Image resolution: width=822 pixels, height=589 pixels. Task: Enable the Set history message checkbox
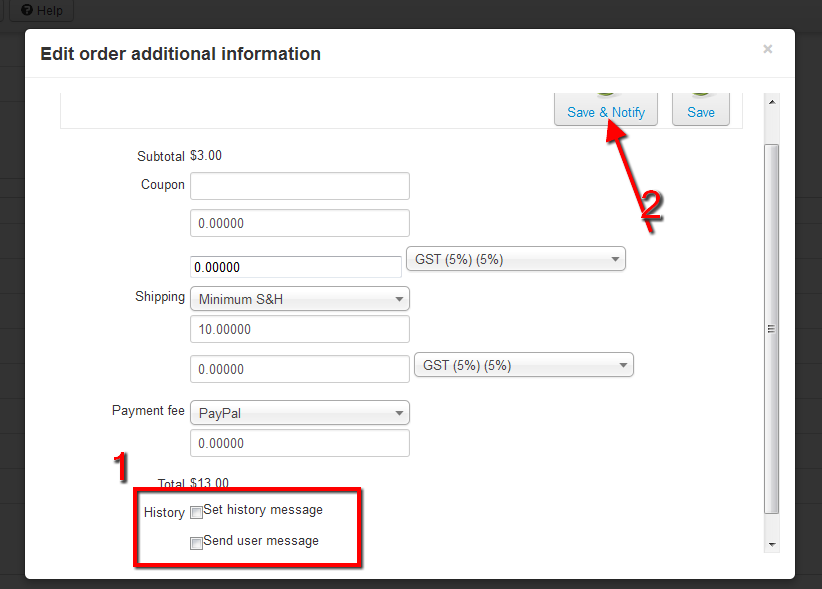(197, 512)
